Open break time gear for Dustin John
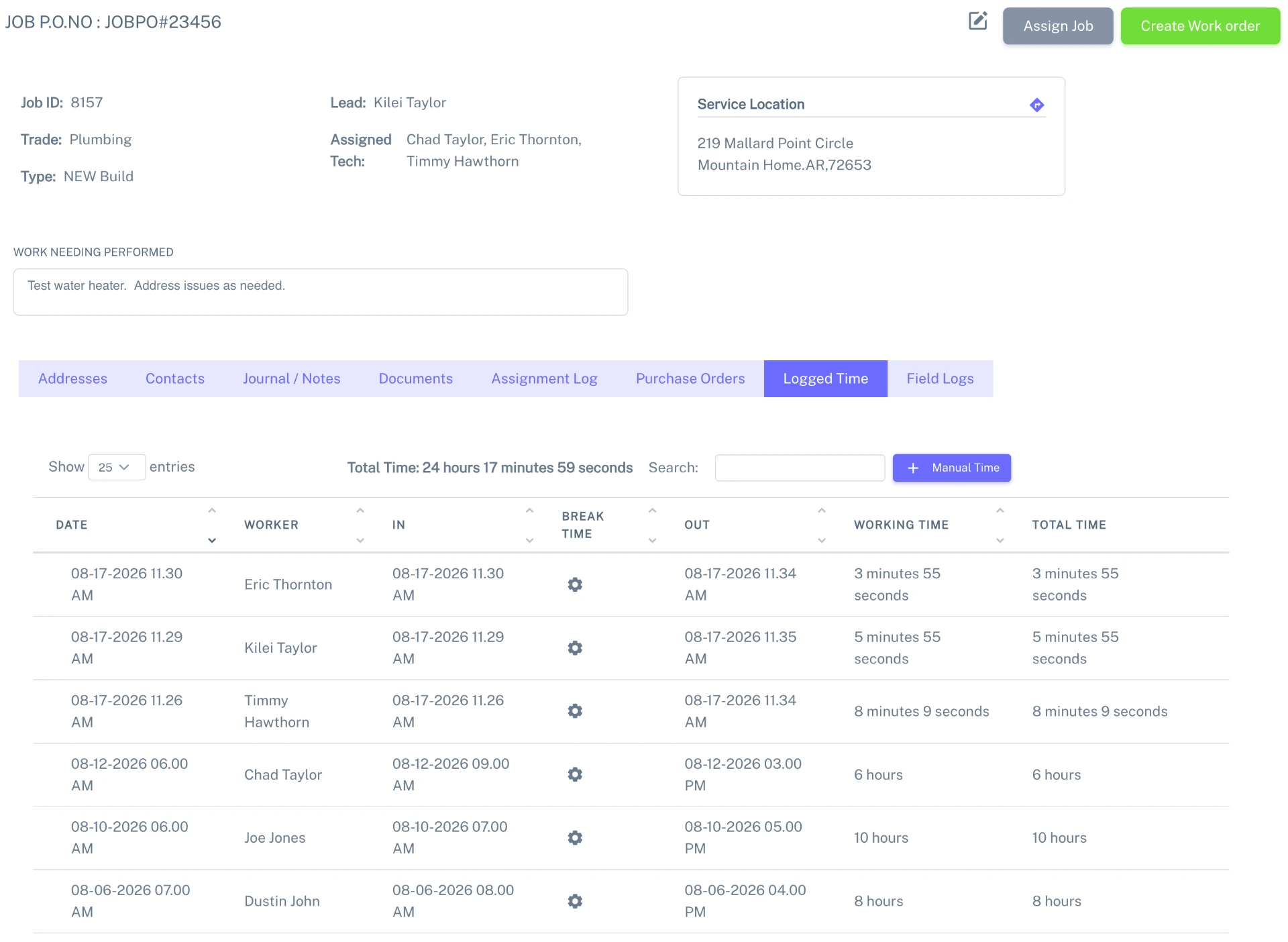The width and height of the screenshot is (1288, 942). coord(575,901)
